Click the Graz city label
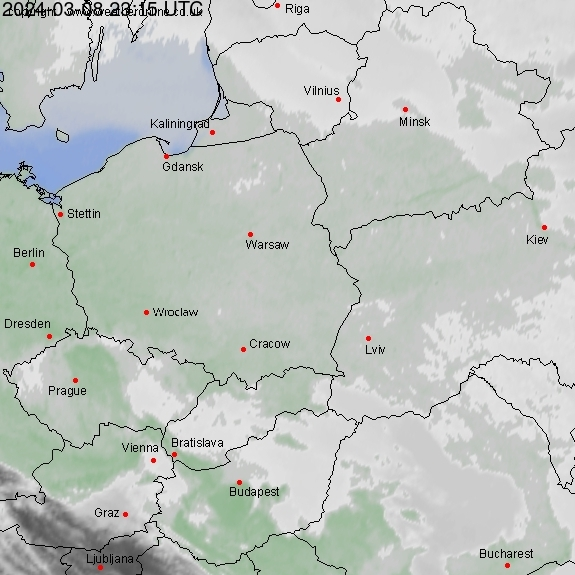The width and height of the screenshot is (575, 575). pyautogui.click(x=107, y=513)
